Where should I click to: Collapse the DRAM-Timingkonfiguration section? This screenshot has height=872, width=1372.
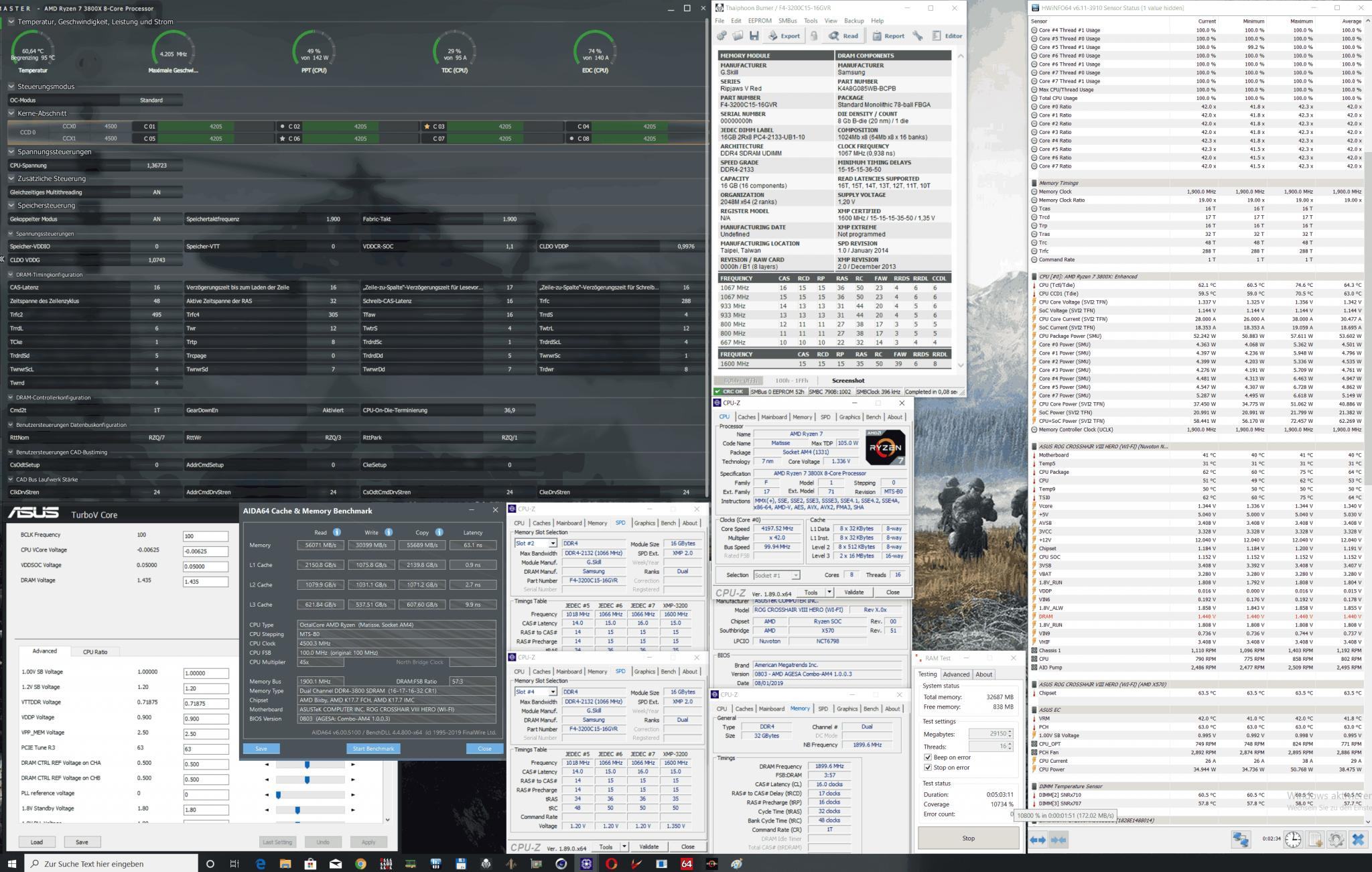pyautogui.click(x=11, y=275)
